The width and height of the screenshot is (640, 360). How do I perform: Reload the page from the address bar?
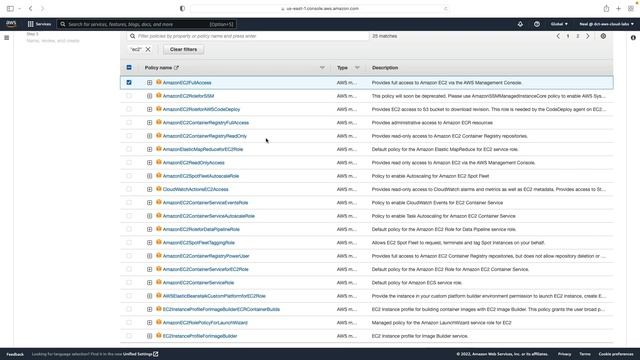pos(445,8)
